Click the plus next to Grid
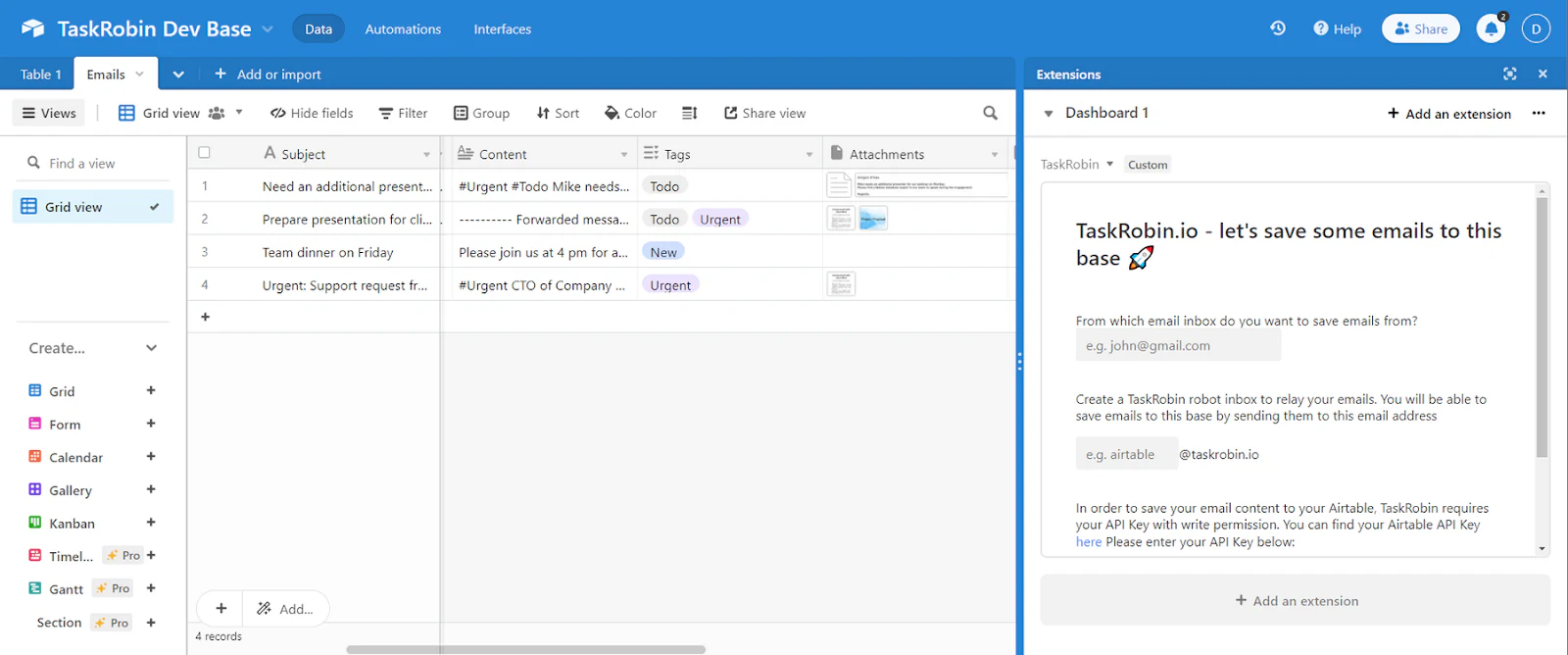Viewport: 1568px width, 655px height. click(x=151, y=390)
